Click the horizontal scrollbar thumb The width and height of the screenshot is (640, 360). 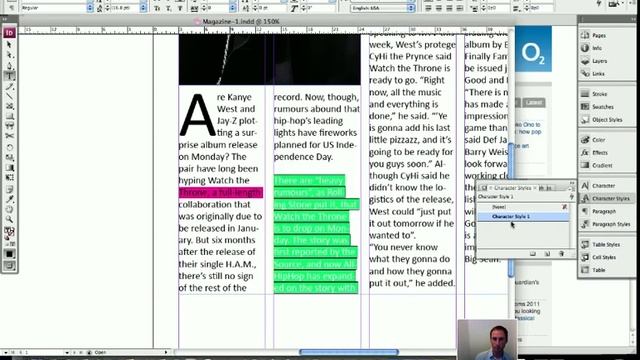coord(349,352)
